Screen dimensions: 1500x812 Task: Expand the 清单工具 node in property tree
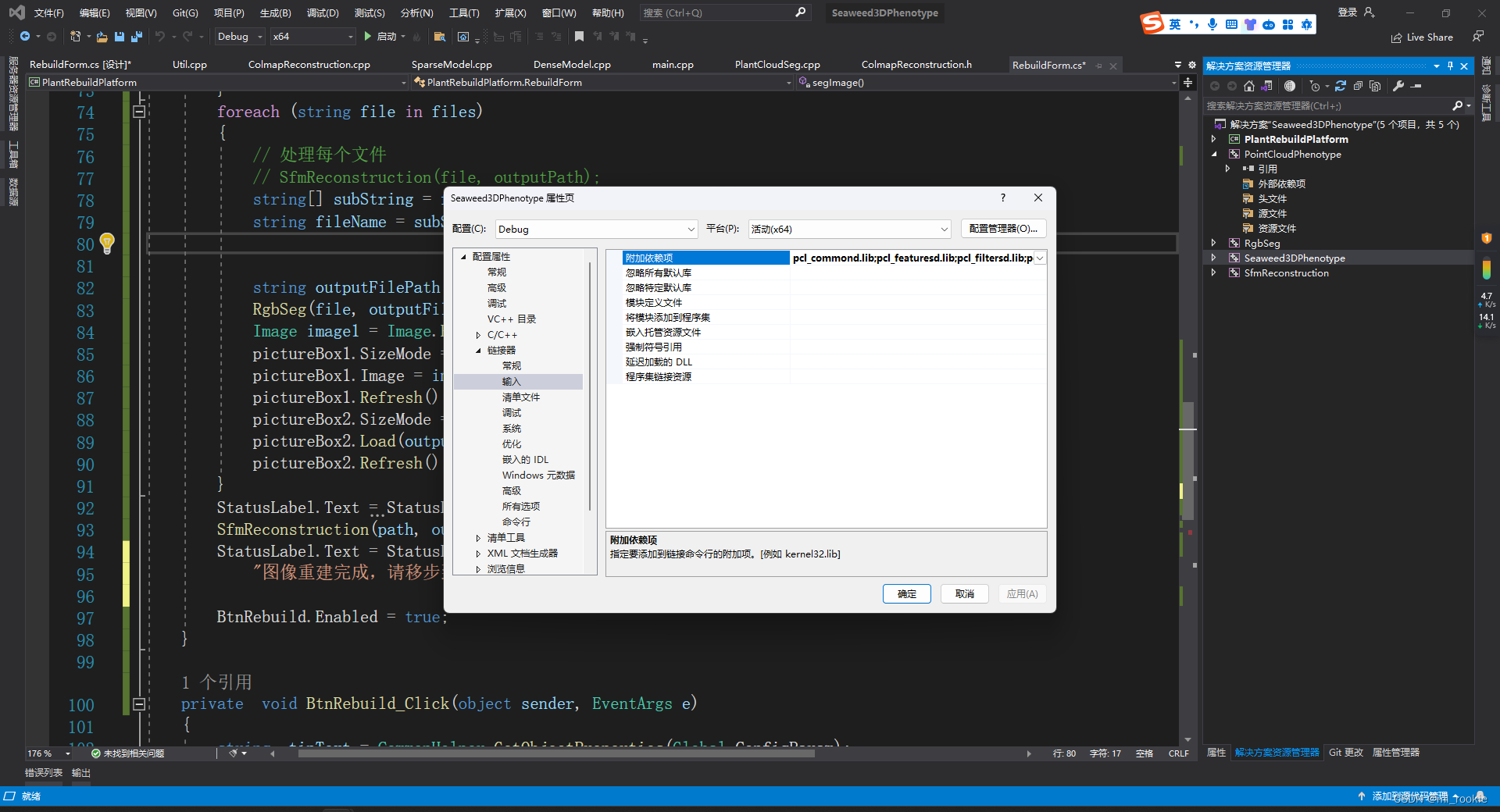click(478, 538)
